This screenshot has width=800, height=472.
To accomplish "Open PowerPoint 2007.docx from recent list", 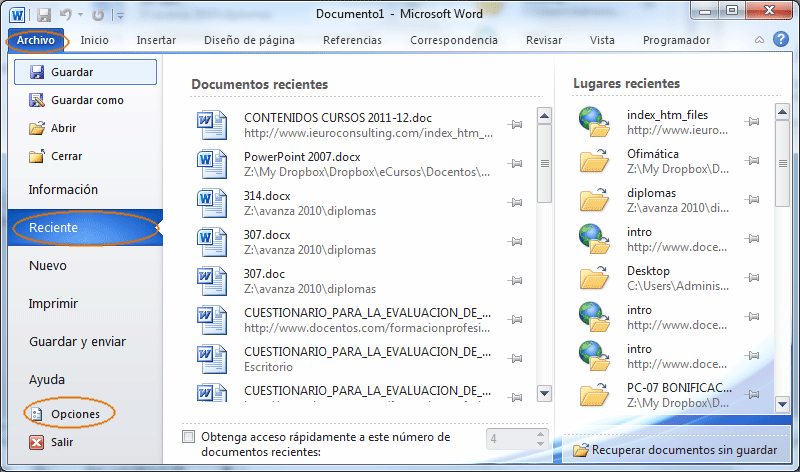I will [346, 164].
